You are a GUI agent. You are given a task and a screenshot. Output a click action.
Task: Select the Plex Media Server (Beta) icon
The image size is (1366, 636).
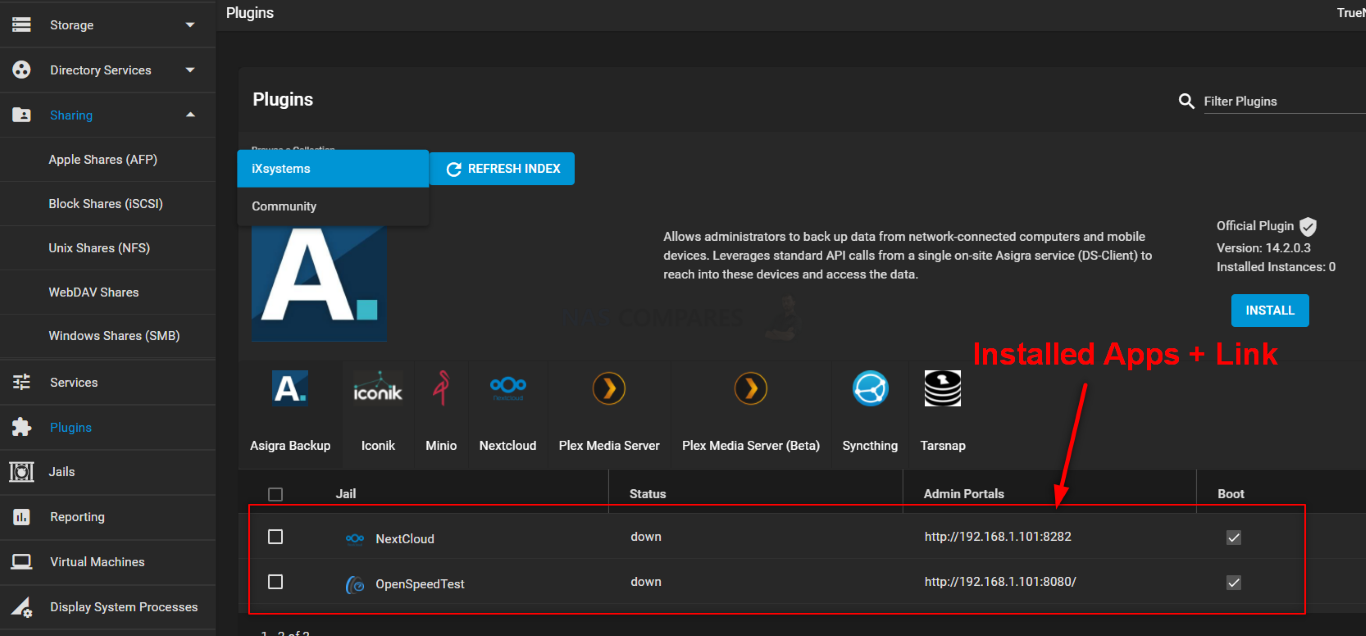[x=751, y=388]
